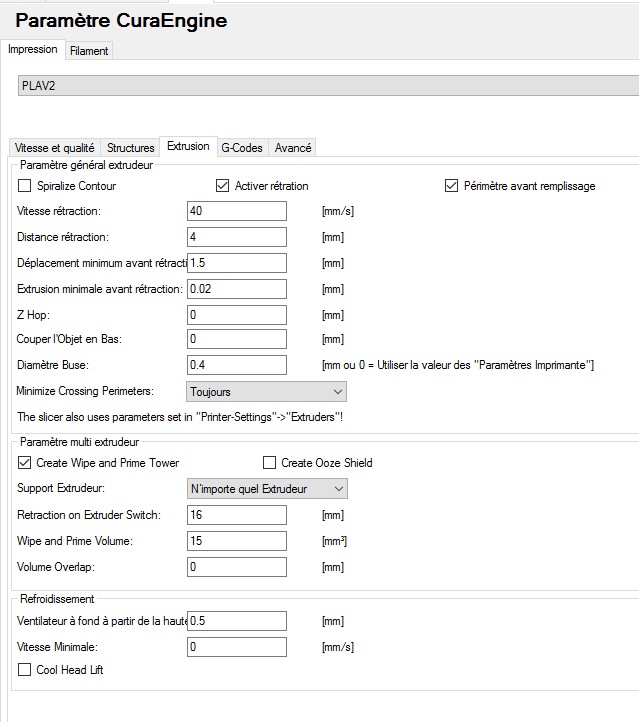Viewport: 639px width, 722px height.
Task: Open the Support Extrudeur dropdown
Action: 267,489
